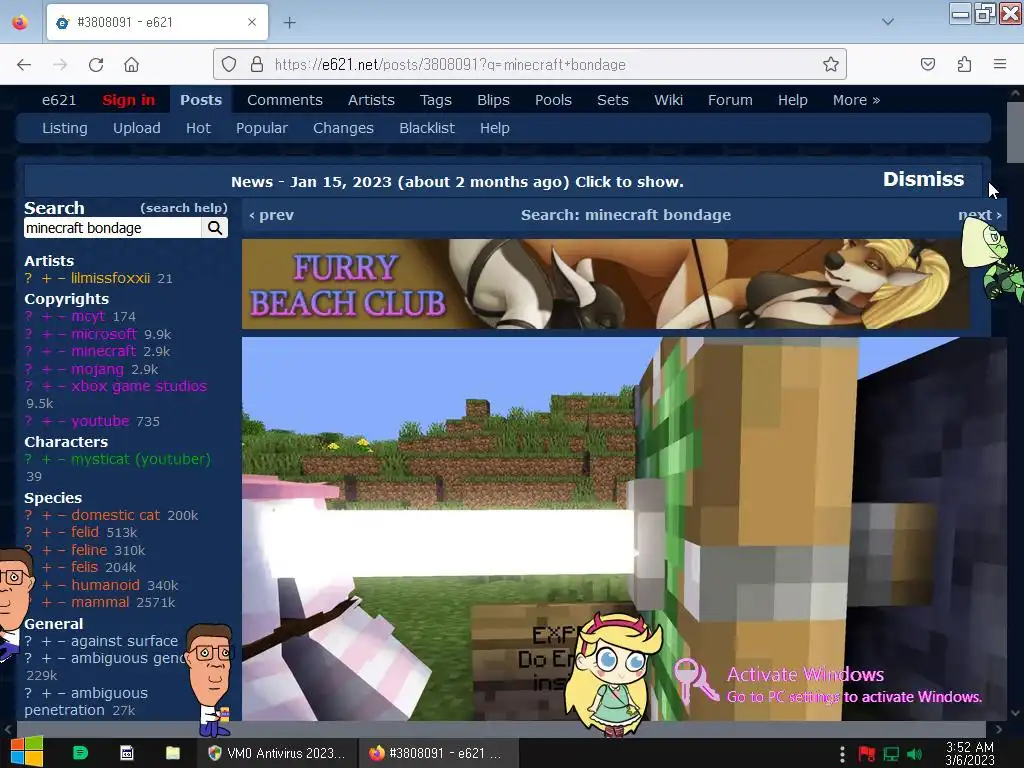Close the #3808091 - e621 tab
Viewport: 1024px width, 768px height.
pos(252,22)
